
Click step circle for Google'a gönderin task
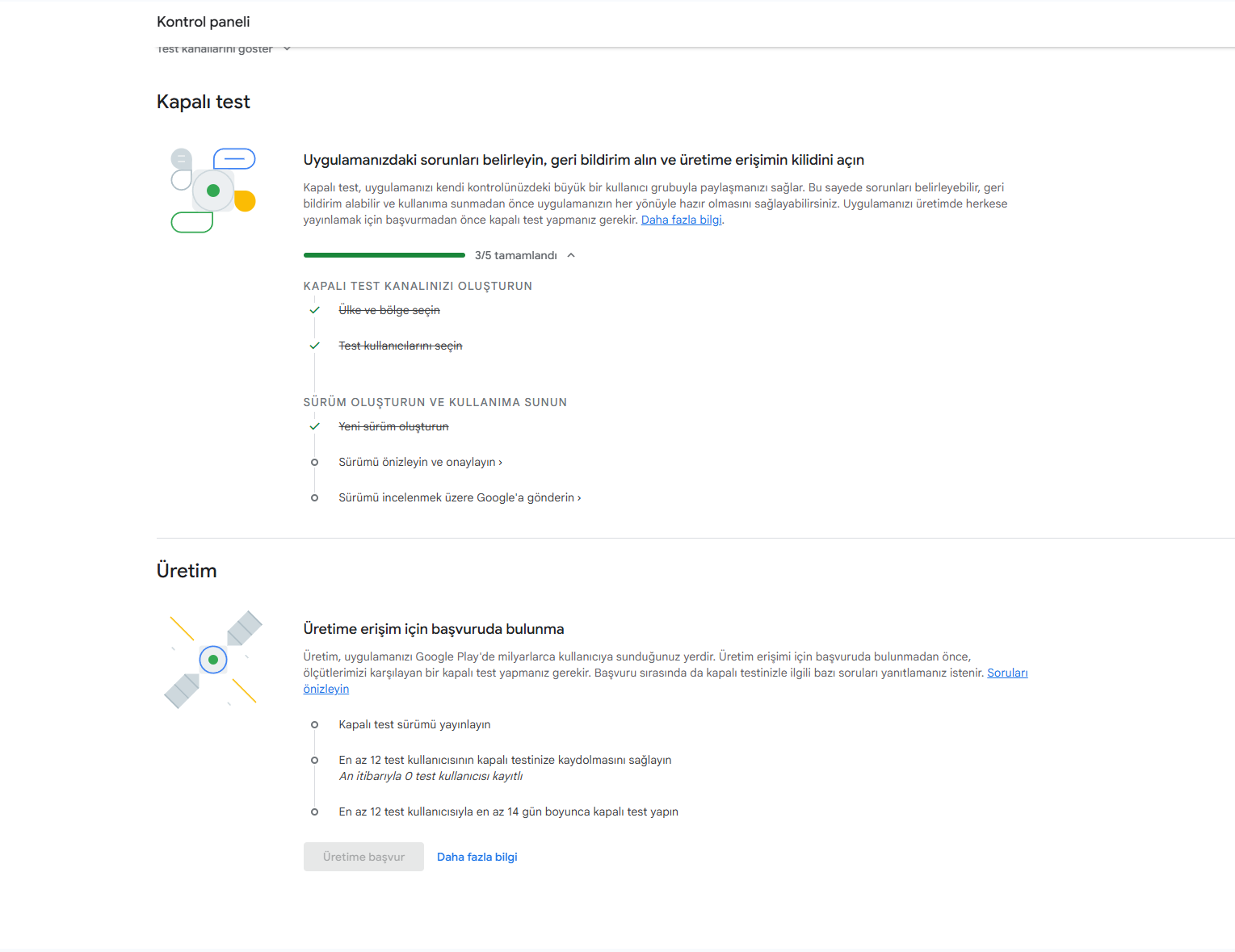(x=315, y=497)
